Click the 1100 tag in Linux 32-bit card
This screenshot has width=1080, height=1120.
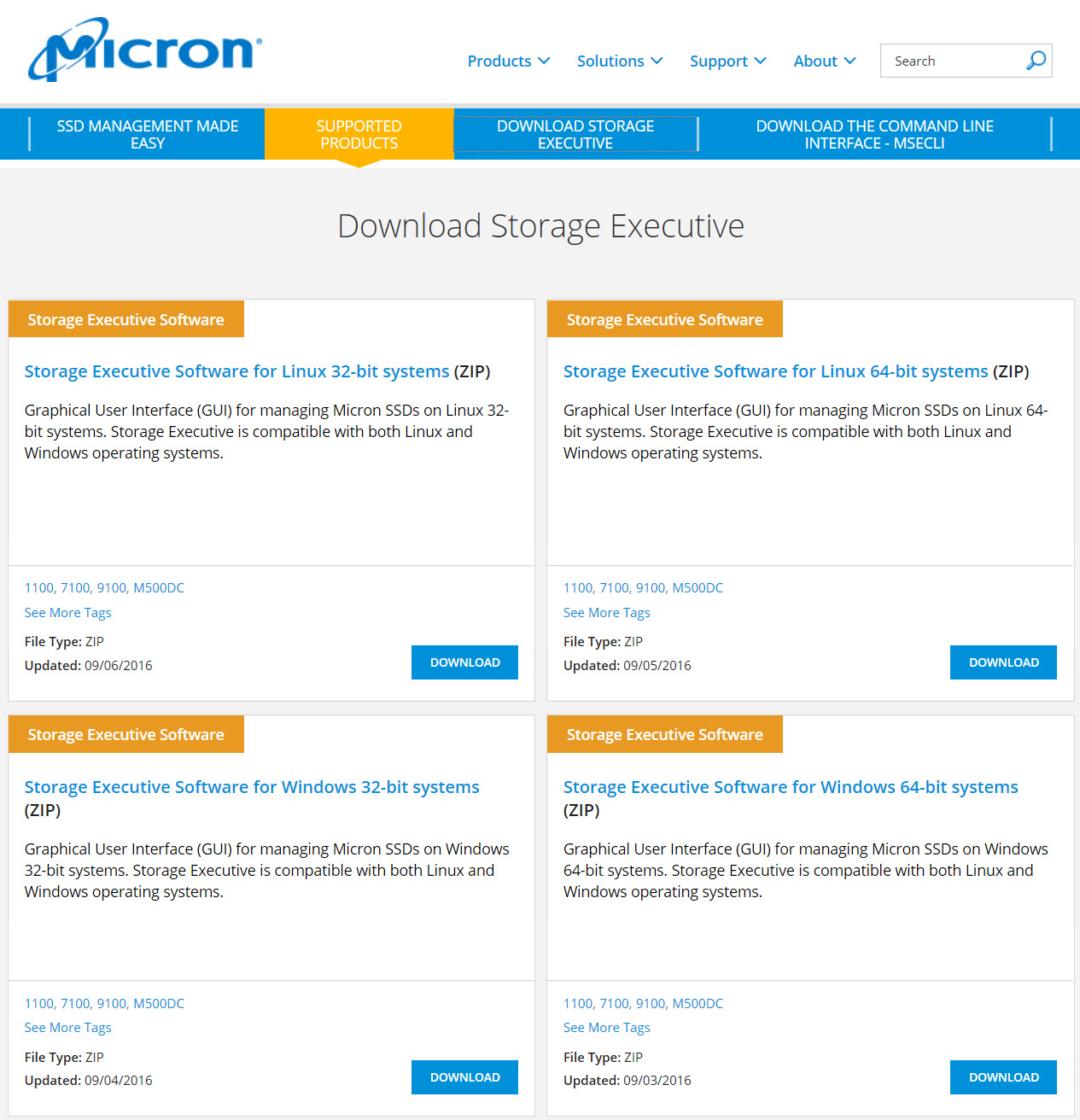coord(38,588)
